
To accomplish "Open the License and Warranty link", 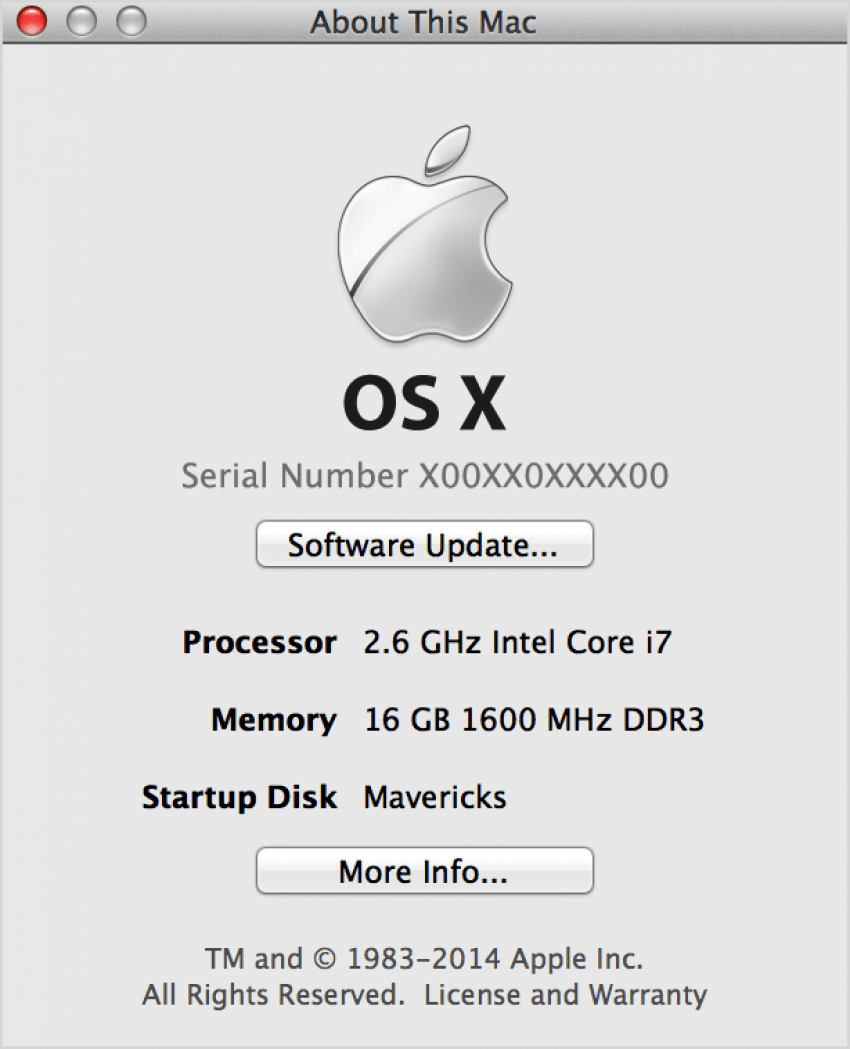I will pyautogui.click(x=565, y=995).
